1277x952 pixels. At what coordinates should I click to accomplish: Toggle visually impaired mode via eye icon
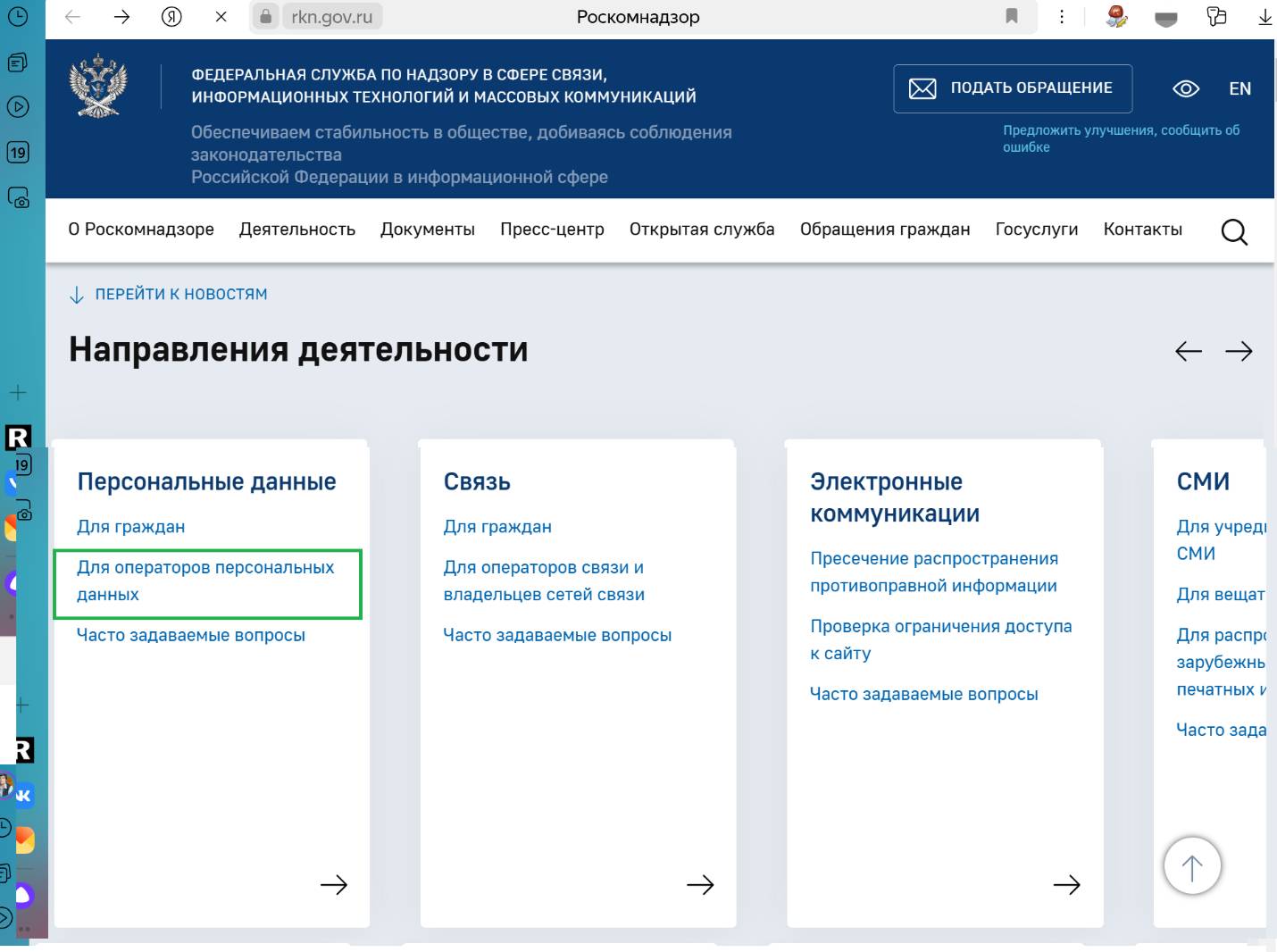pos(1185,88)
